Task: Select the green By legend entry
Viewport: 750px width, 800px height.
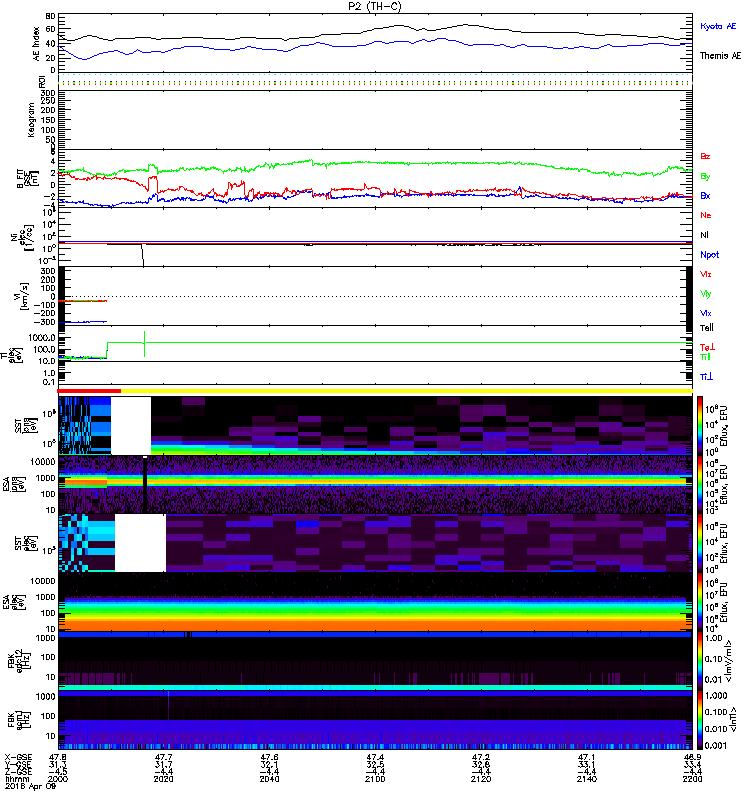Action: pos(705,176)
